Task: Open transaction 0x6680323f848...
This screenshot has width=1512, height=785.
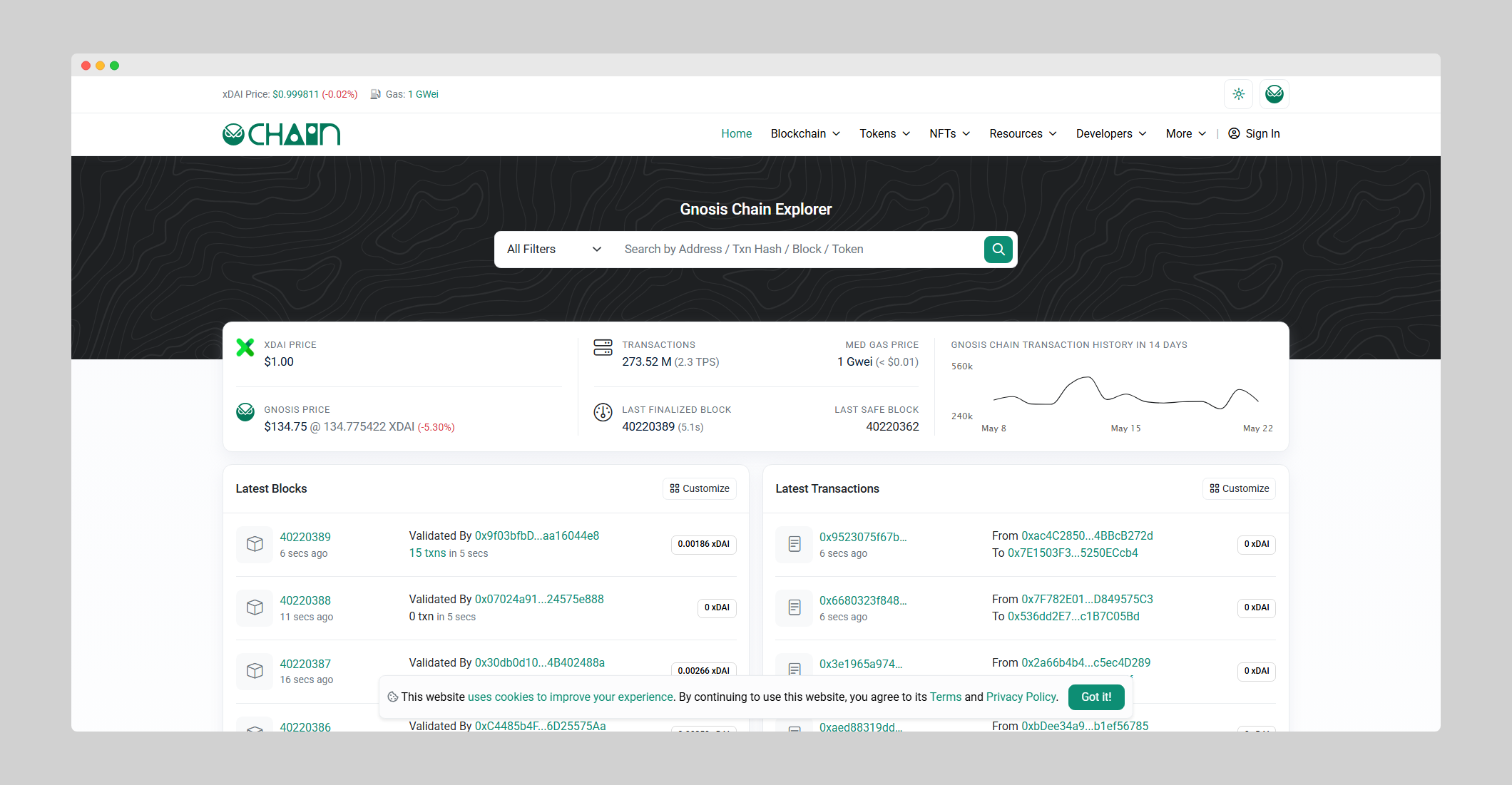Action: (863, 600)
